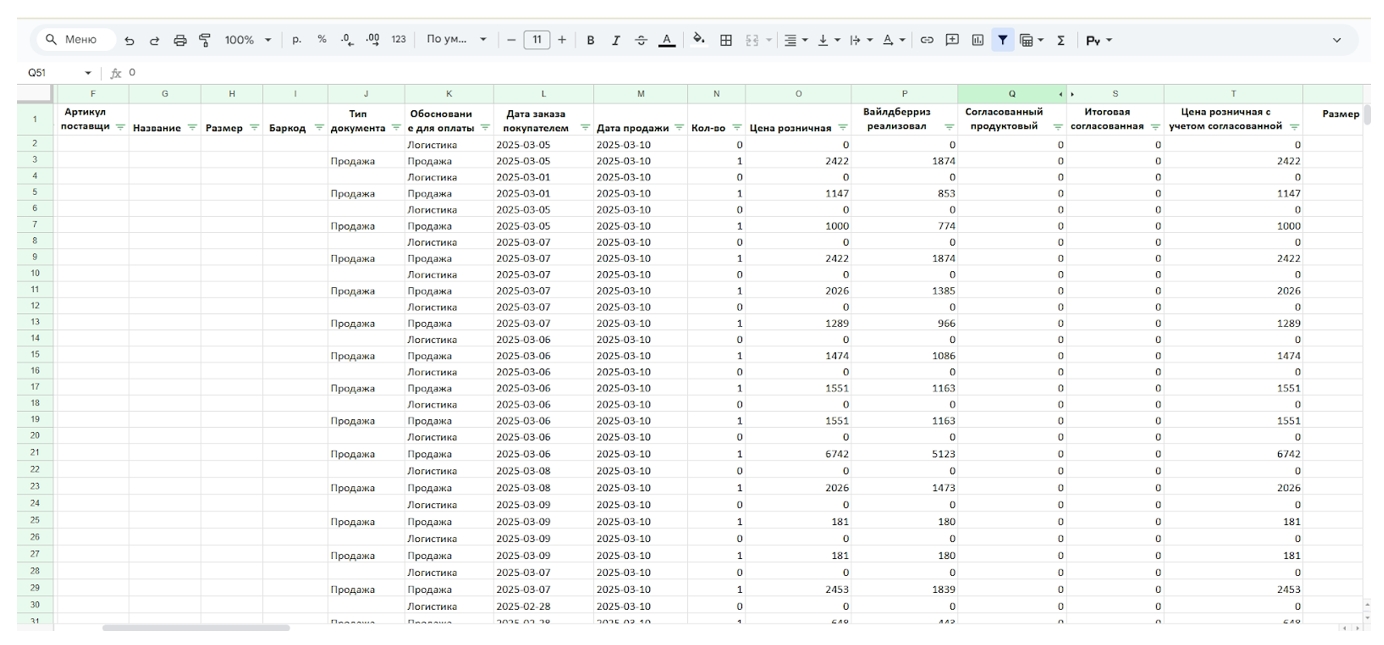Increase font size with plus button
Image resolution: width=1384 pixels, height=645 pixels.
click(x=562, y=40)
